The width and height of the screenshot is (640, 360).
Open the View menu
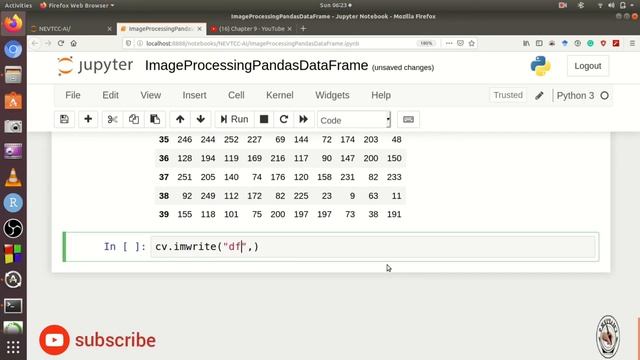click(151, 95)
